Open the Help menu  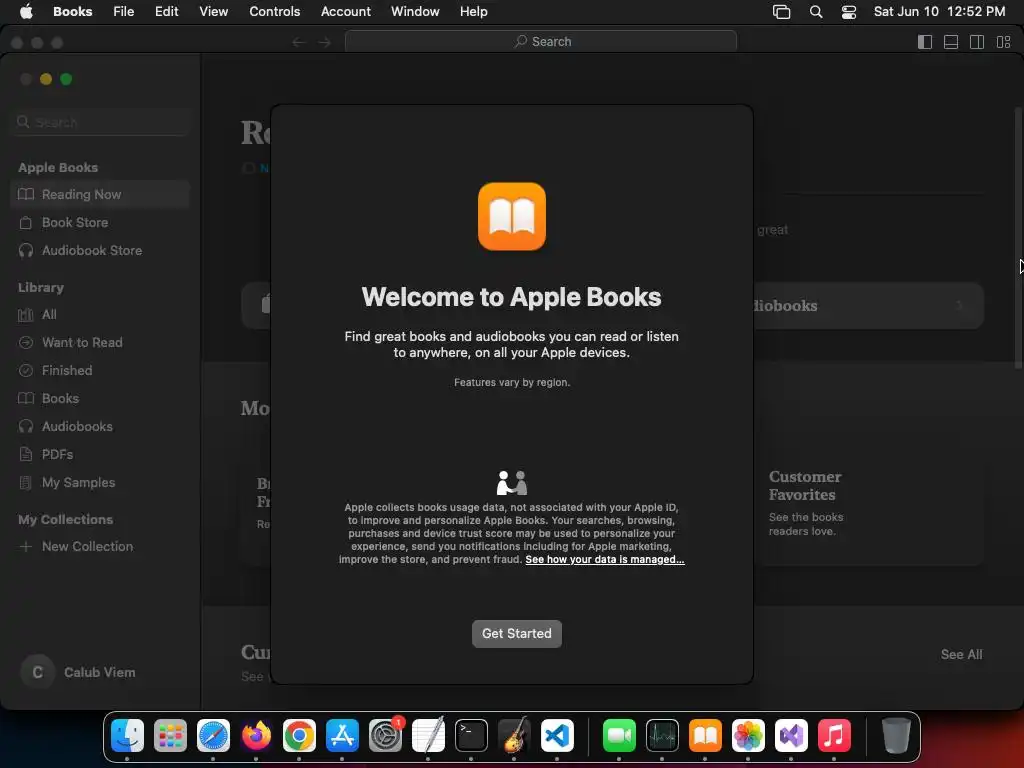coord(473,12)
